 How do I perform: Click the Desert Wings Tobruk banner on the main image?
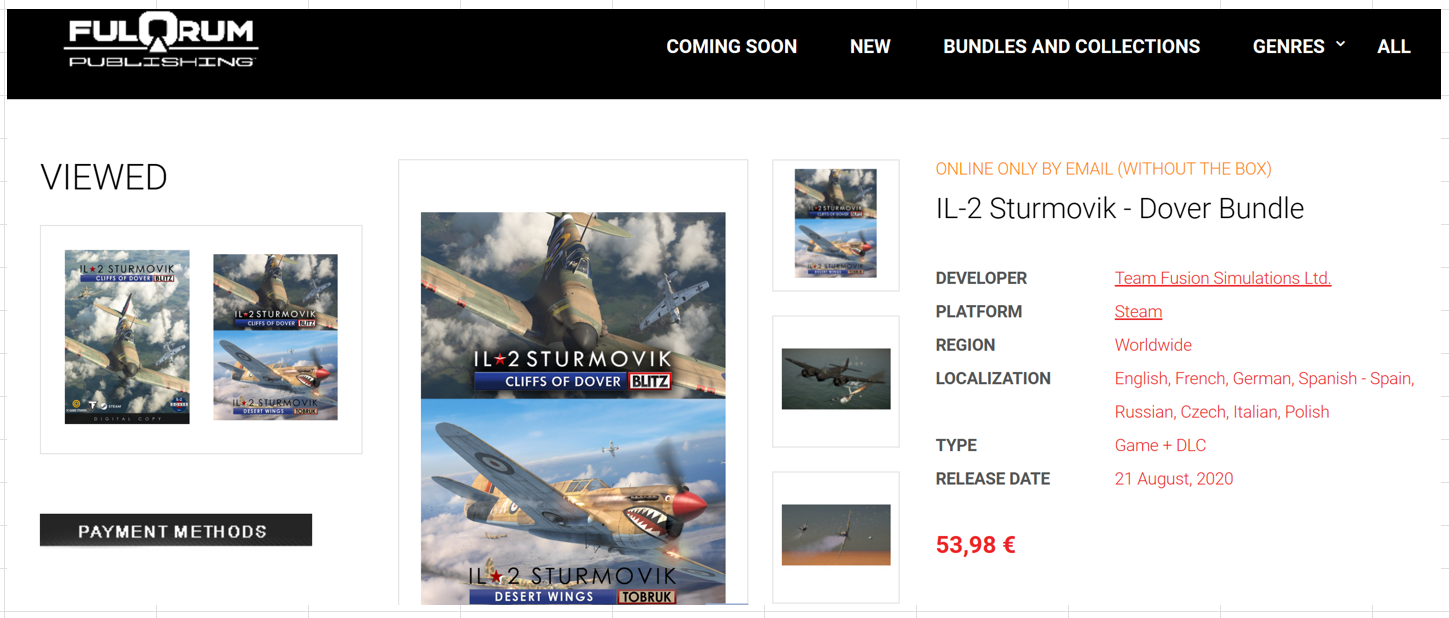(573, 585)
